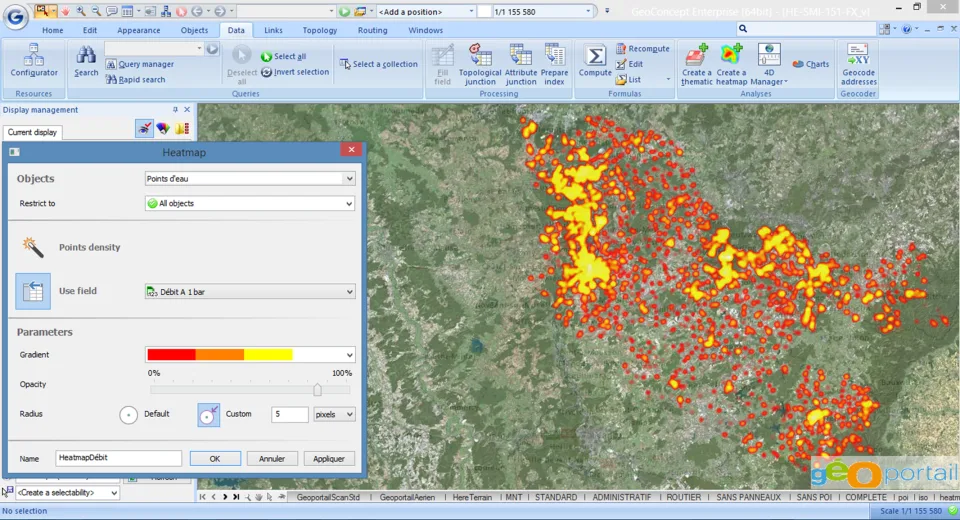Click the HeatmapDébit name field
Image resolution: width=960 pixels, height=520 pixels.
point(119,458)
